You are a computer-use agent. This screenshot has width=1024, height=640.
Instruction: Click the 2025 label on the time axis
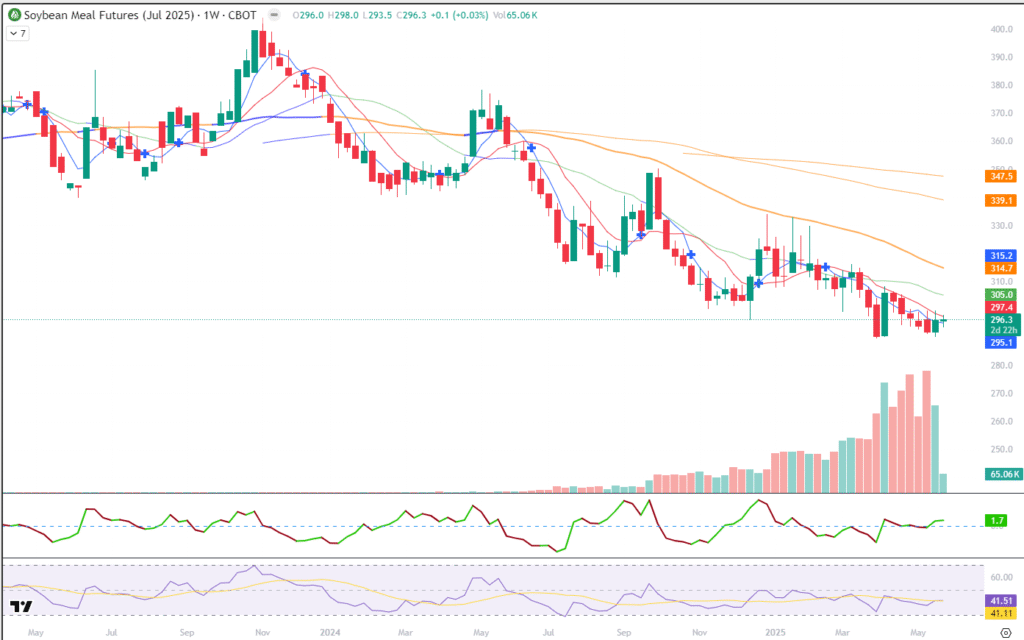(x=775, y=632)
